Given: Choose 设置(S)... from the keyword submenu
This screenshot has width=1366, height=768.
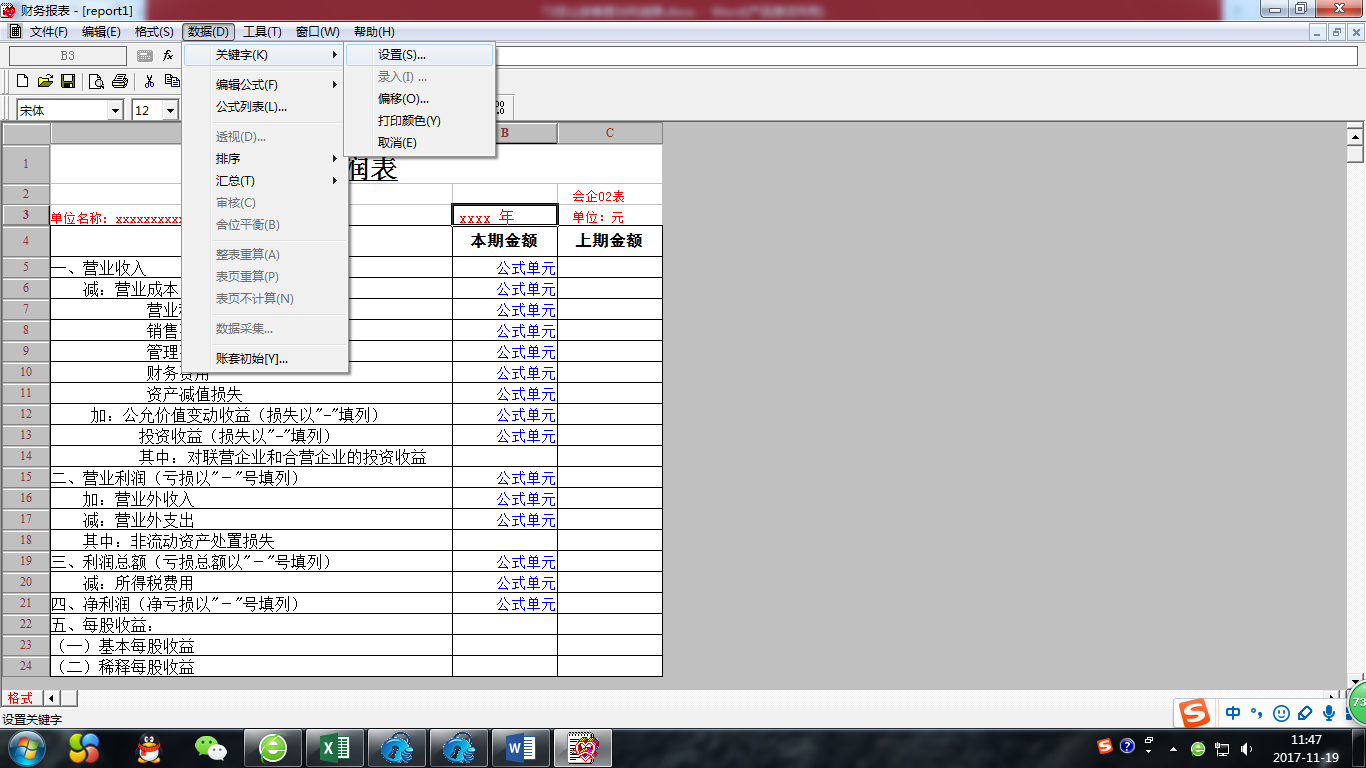Looking at the screenshot, I should 420,55.
